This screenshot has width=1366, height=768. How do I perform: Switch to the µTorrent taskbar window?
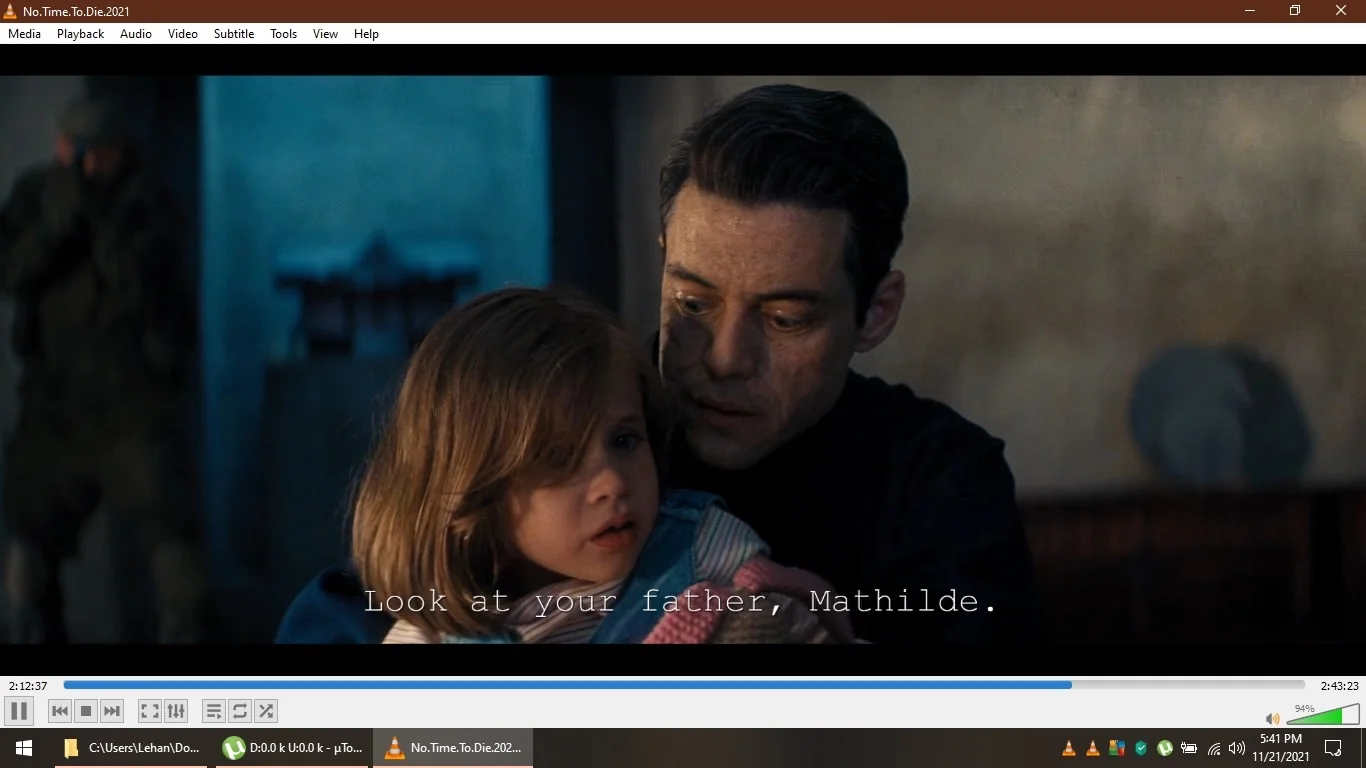click(x=293, y=748)
